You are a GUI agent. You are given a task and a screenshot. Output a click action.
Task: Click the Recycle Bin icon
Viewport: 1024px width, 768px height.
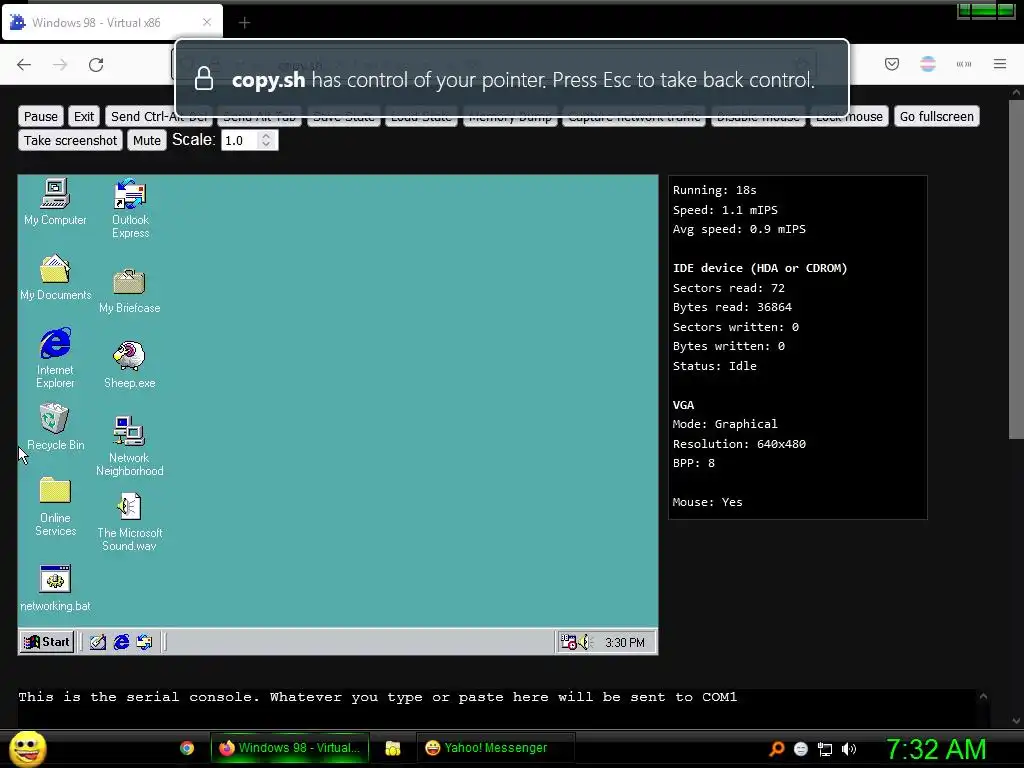coord(56,427)
